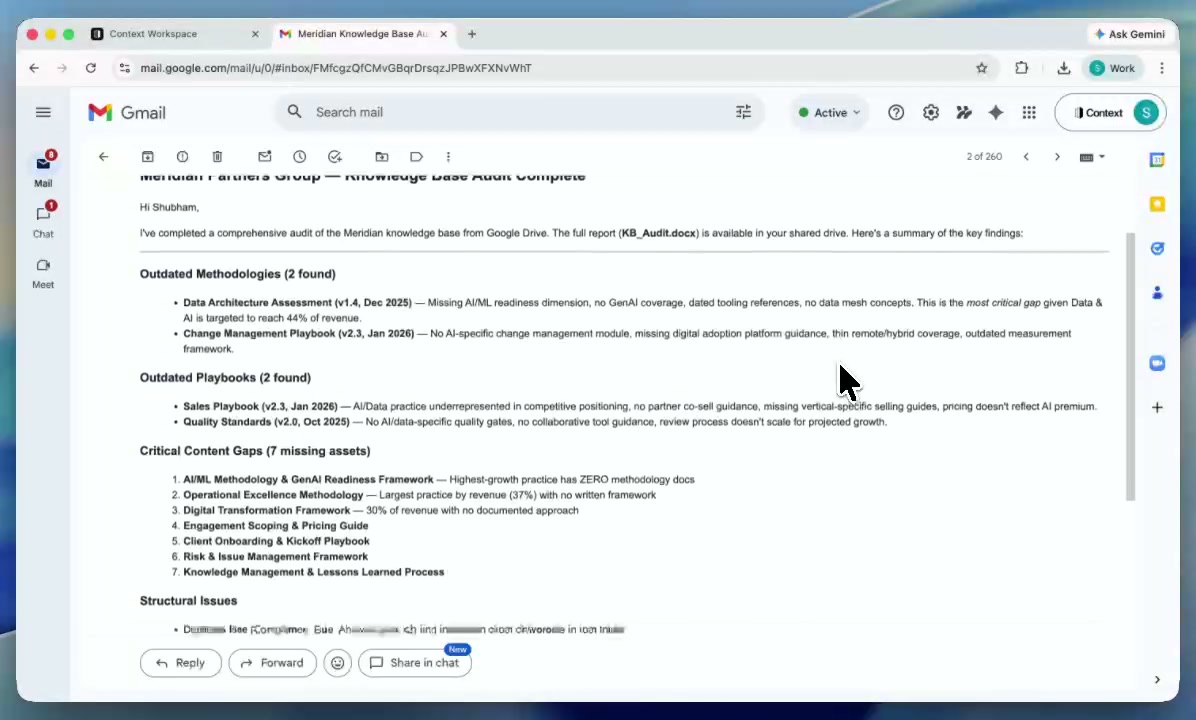Screen dimensions: 1196x720
Task: Click the KB_Audit.docx file name text
Action: pos(659,233)
